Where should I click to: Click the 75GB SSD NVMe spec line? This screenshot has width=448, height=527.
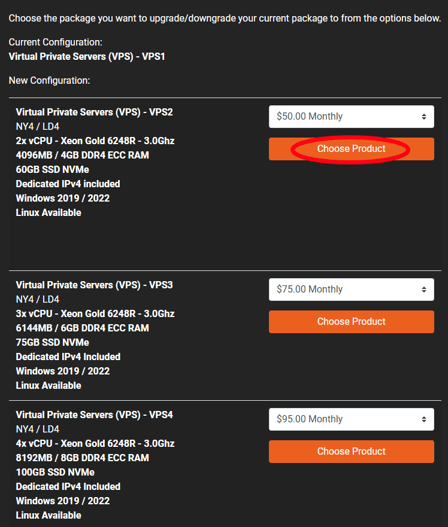pos(52,342)
